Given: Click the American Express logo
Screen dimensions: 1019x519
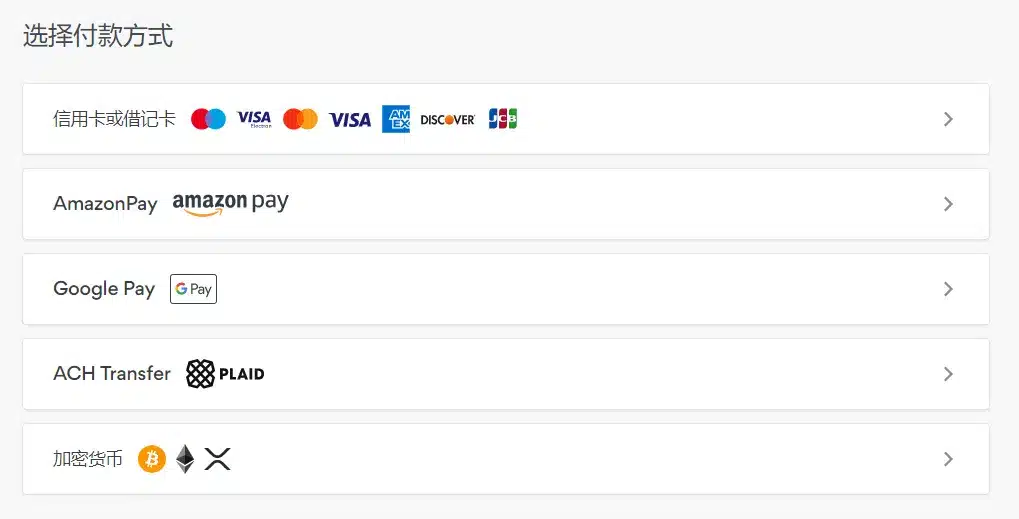Looking at the screenshot, I should point(396,119).
